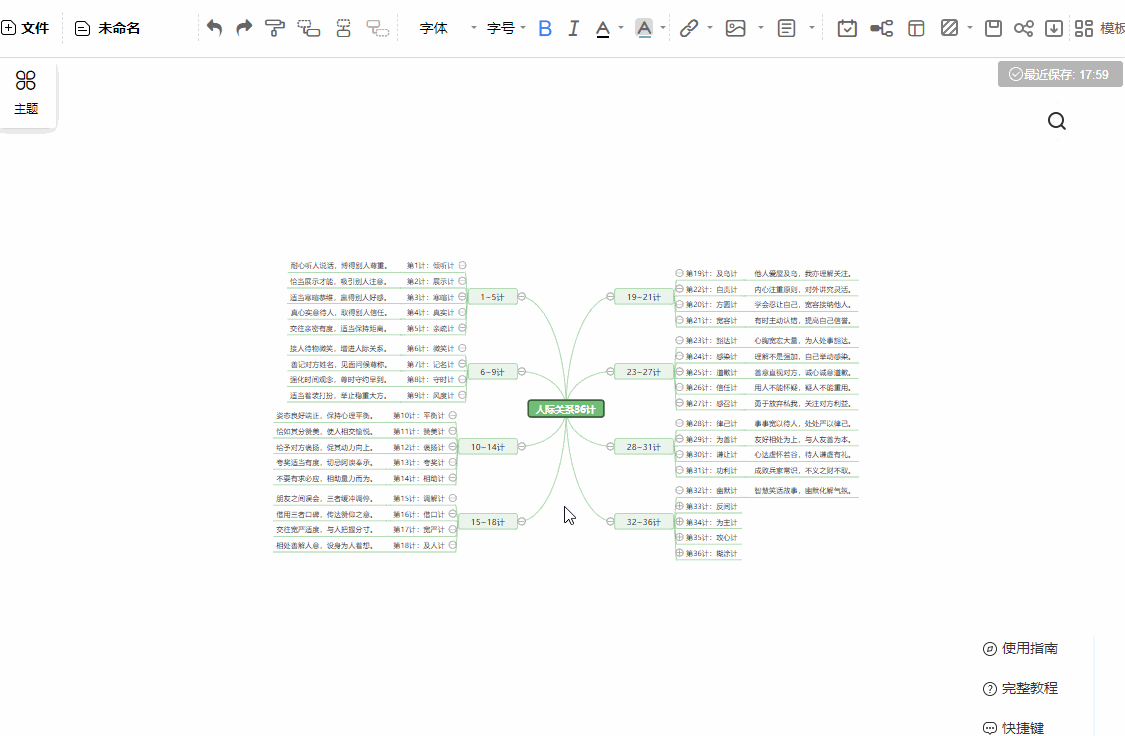Image resolution: width=1125 pixels, height=736 pixels.
Task: Open the 使用指南 user guide link
Action: [1020, 648]
